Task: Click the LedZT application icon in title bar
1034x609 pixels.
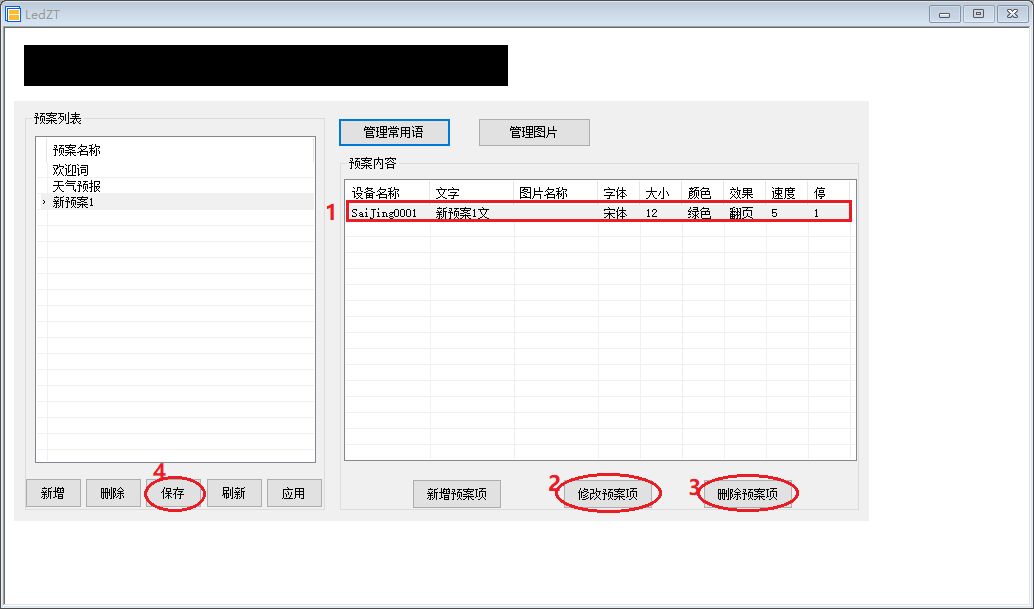Action: [13, 13]
